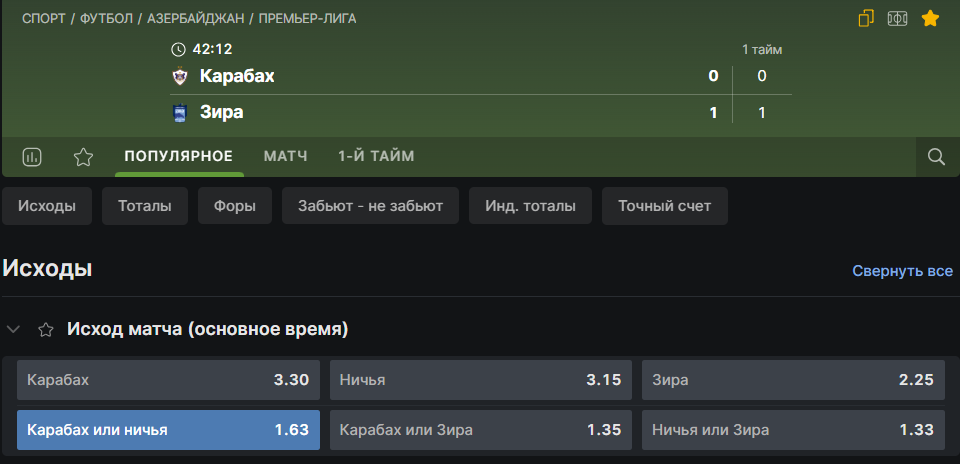Favorite the Исход матча market star

[x=45, y=329]
